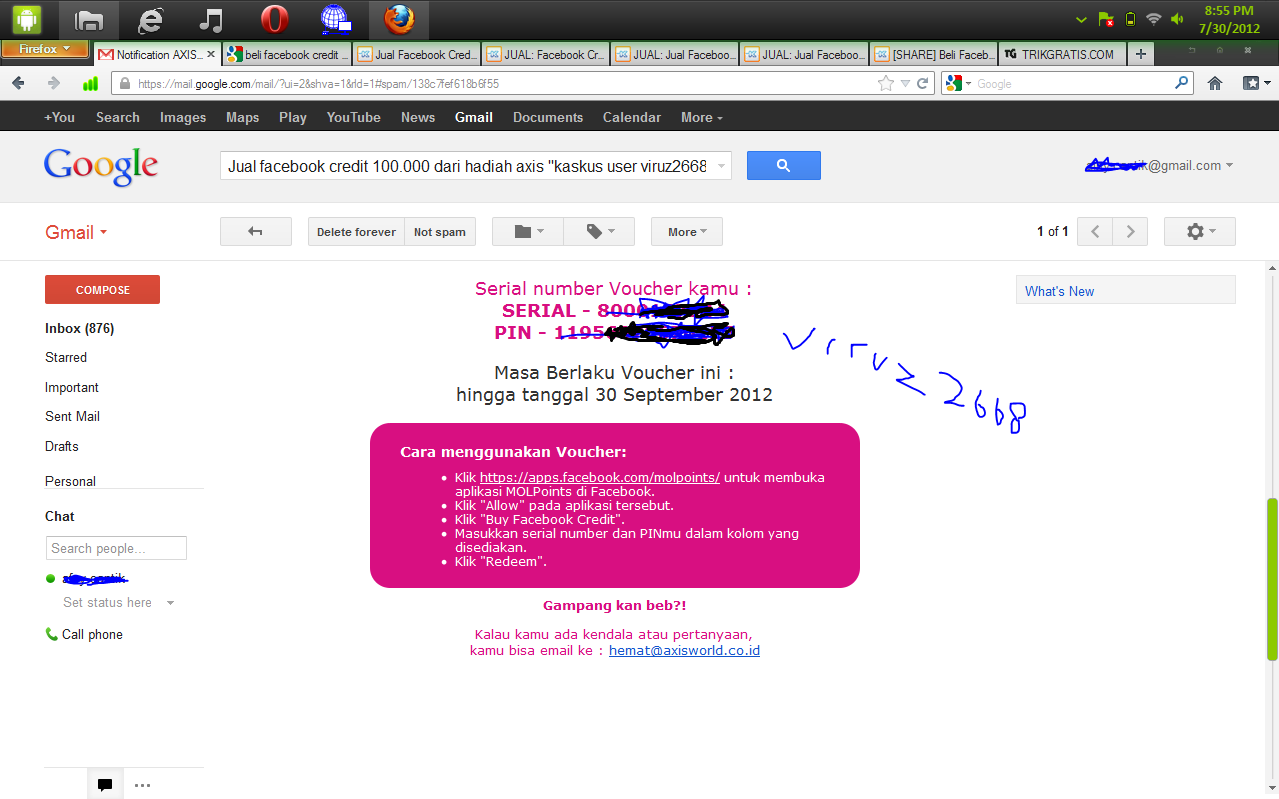1279x799 pixels.
Task: Click the magnifier in Firefox search box
Action: (x=1182, y=84)
